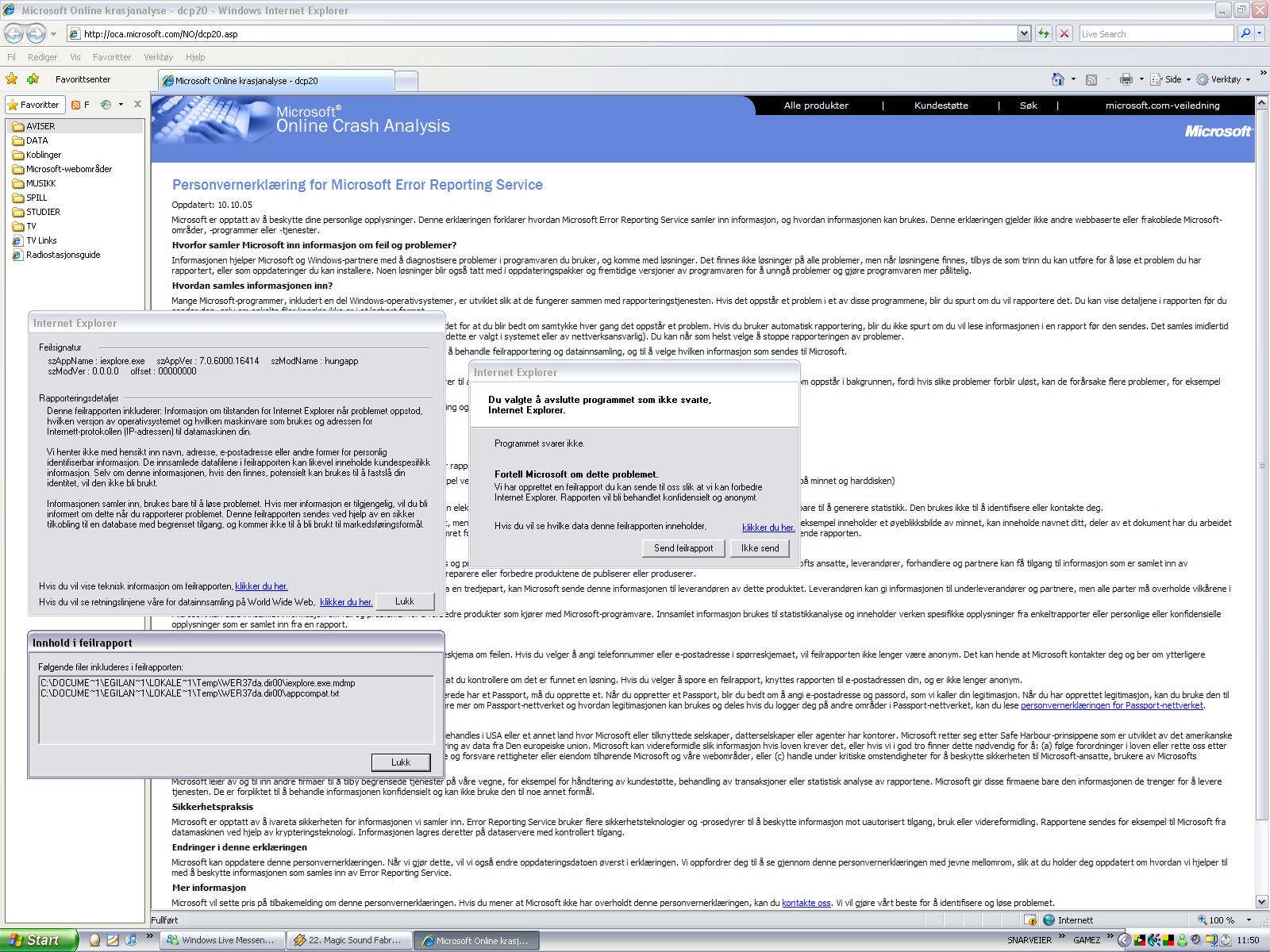
Task: Open the Home button dropdown arrow
Action: 1073,79
